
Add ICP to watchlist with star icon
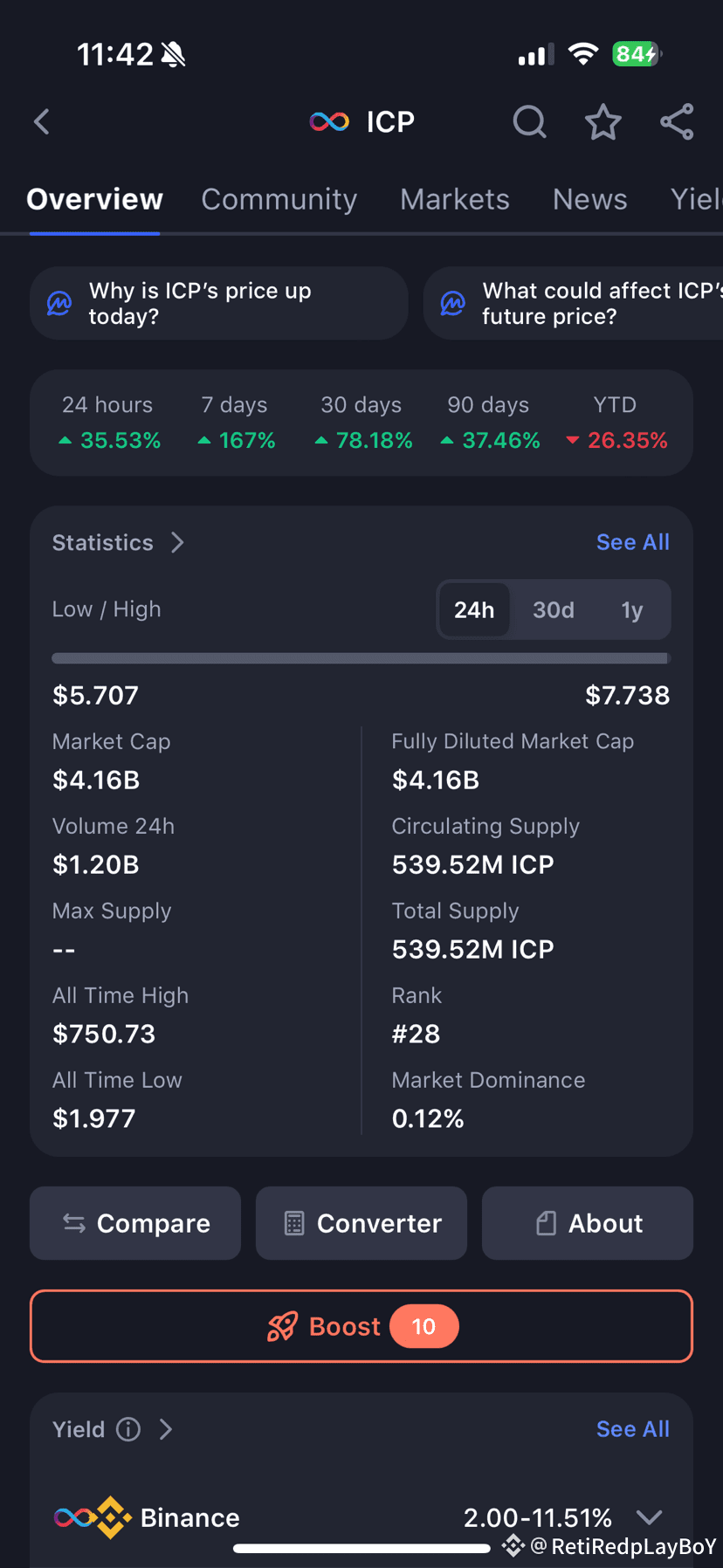[x=602, y=122]
